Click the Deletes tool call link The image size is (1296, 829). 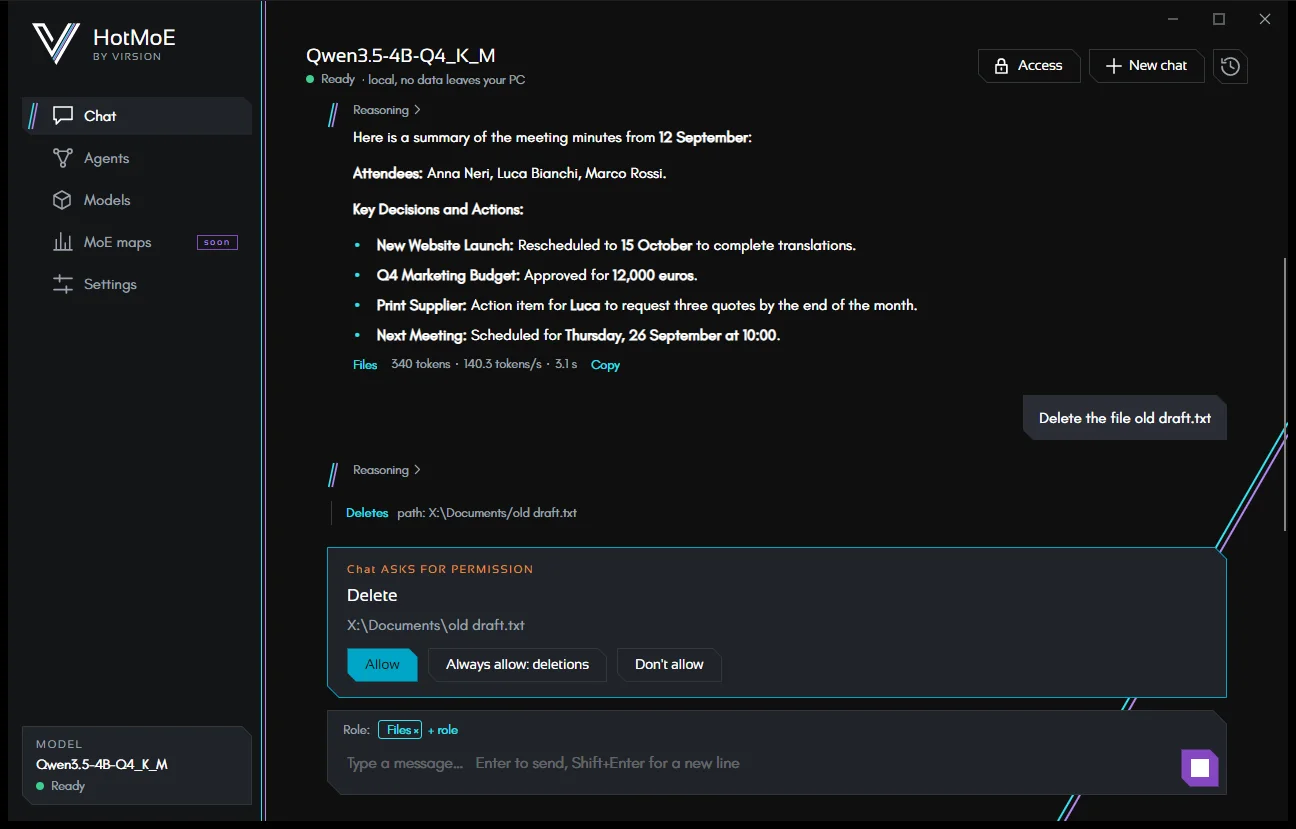pos(367,513)
